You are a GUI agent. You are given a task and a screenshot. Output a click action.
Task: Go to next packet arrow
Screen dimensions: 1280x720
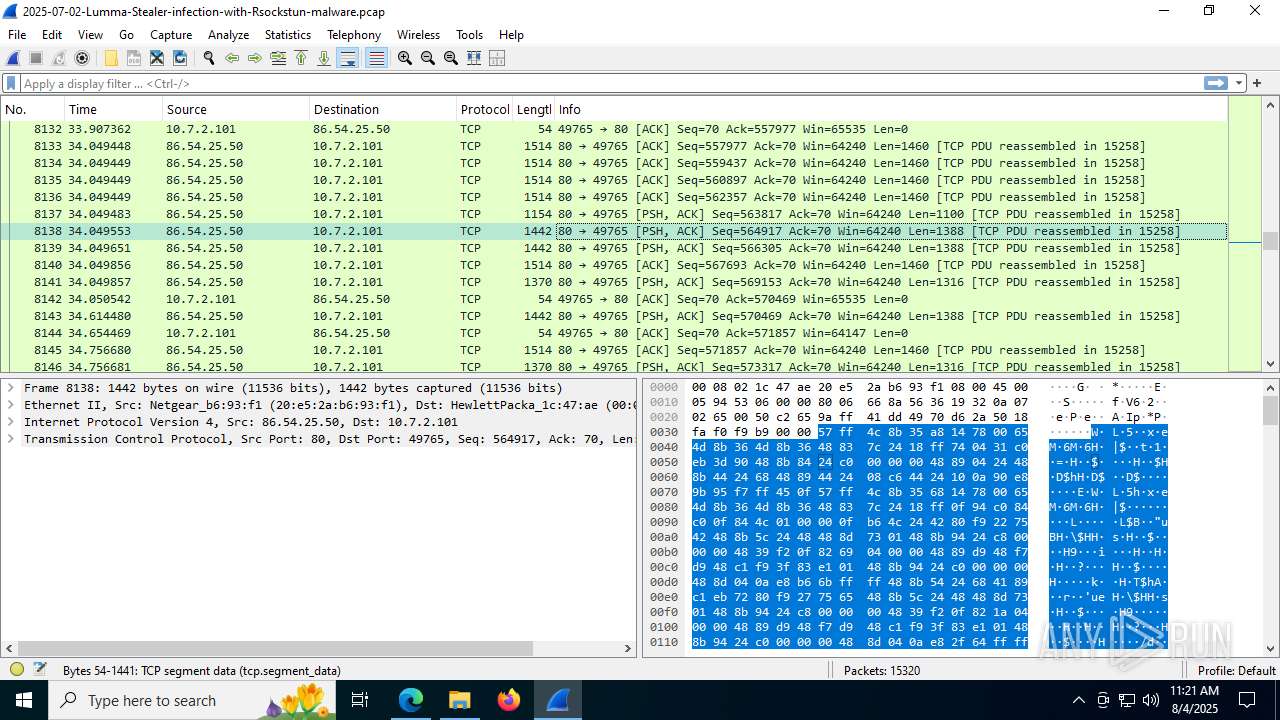click(x=255, y=58)
